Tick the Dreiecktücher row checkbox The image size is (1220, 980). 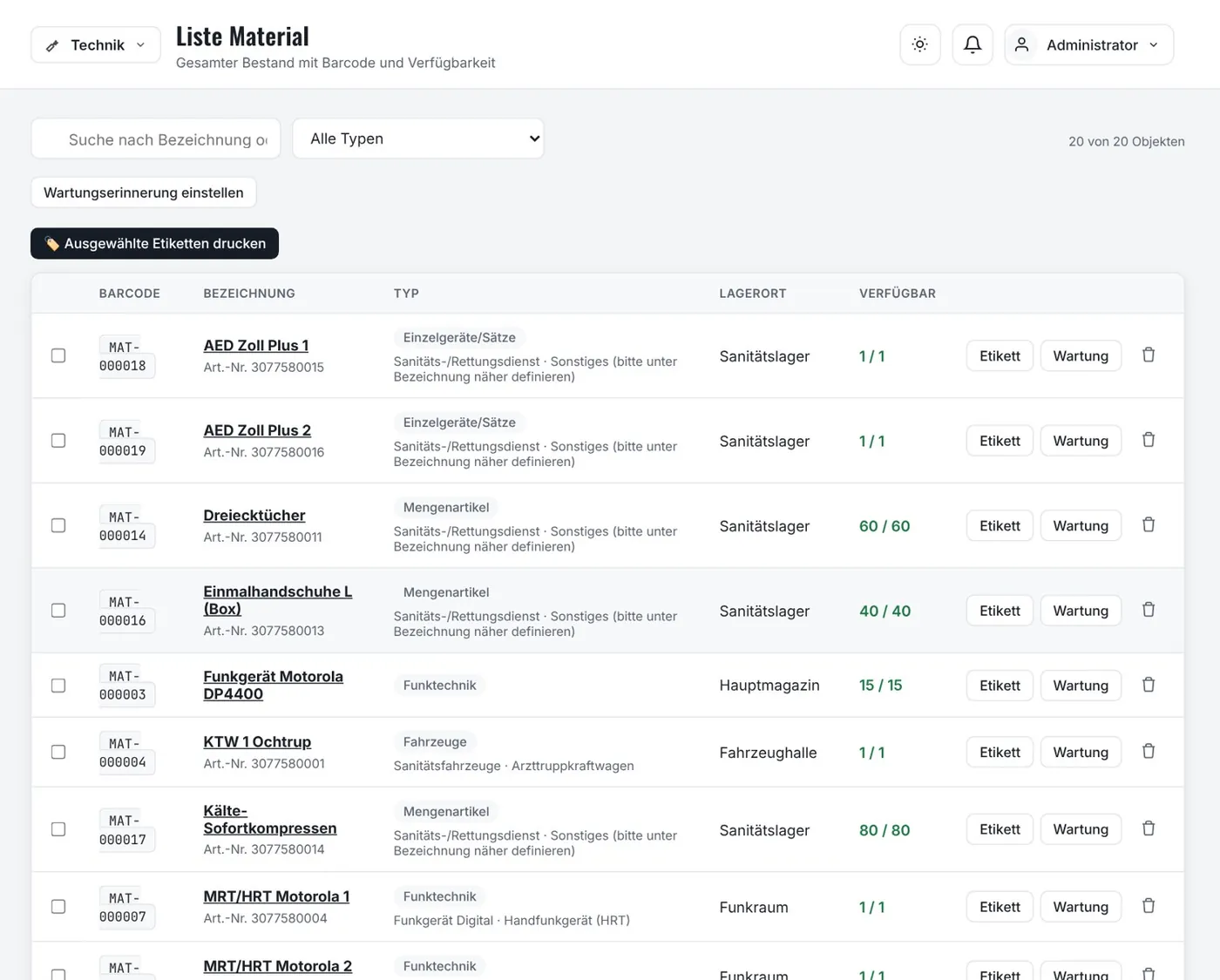pyautogui.click(x=58, y=525)
